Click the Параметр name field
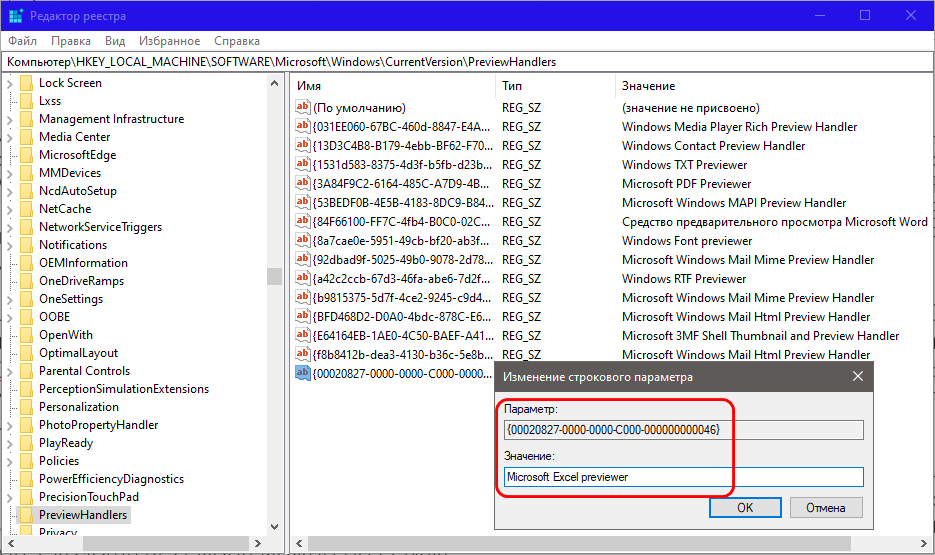This screenshot has height=555, width=935. pyautogui.click(x=683, y=429)
